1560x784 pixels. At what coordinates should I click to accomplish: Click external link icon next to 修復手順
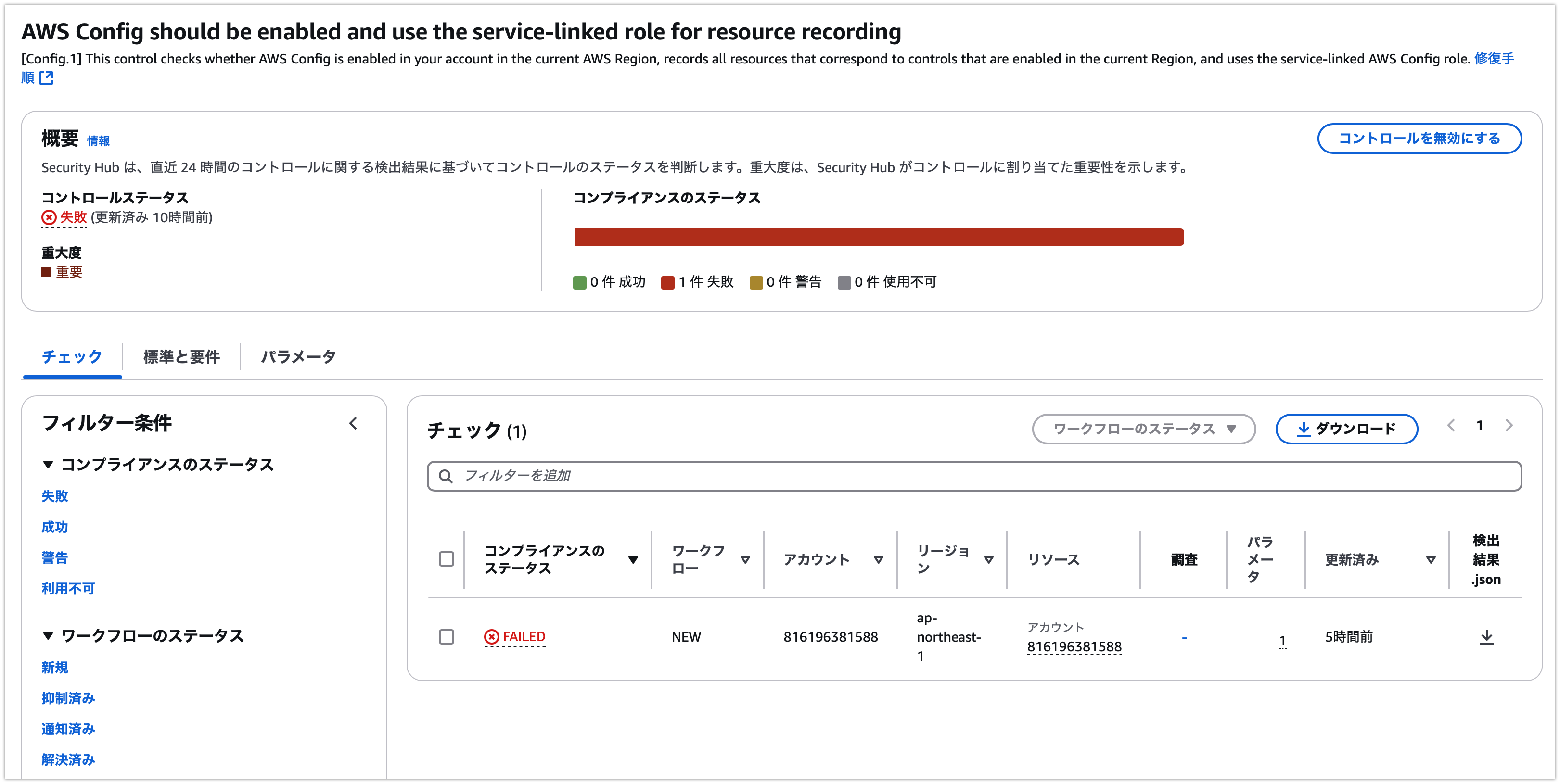pyautogui.click(x=46, y=78)
